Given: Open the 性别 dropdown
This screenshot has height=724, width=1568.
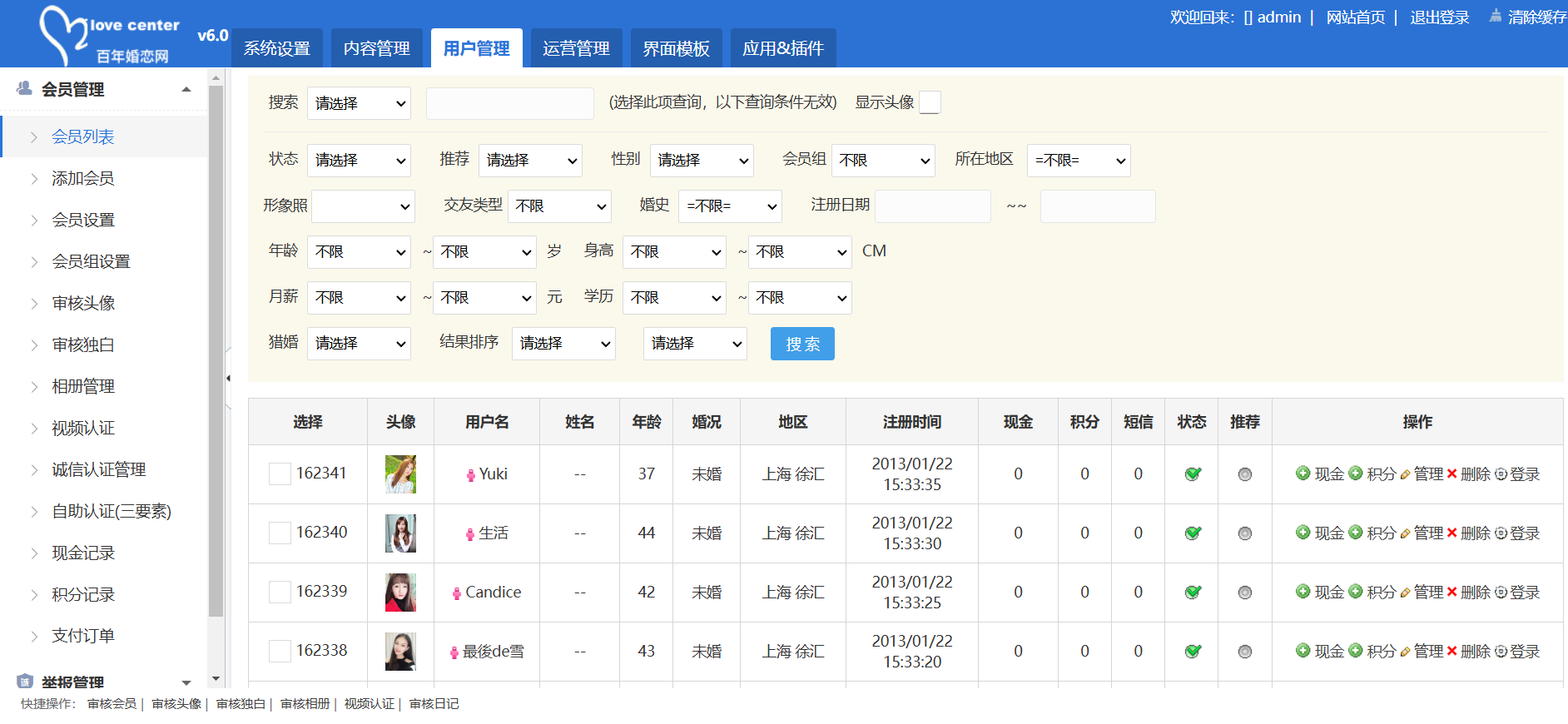Looking at the screenshot, I should click(x=701, y=161).
